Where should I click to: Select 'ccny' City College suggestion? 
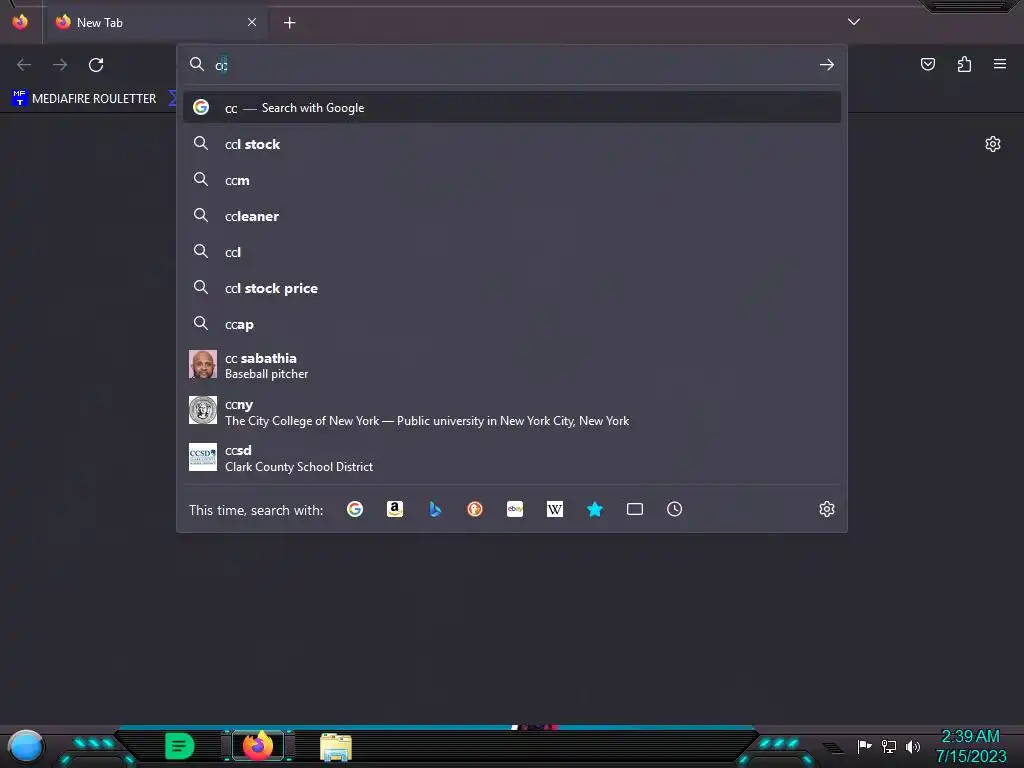point(512,411)
